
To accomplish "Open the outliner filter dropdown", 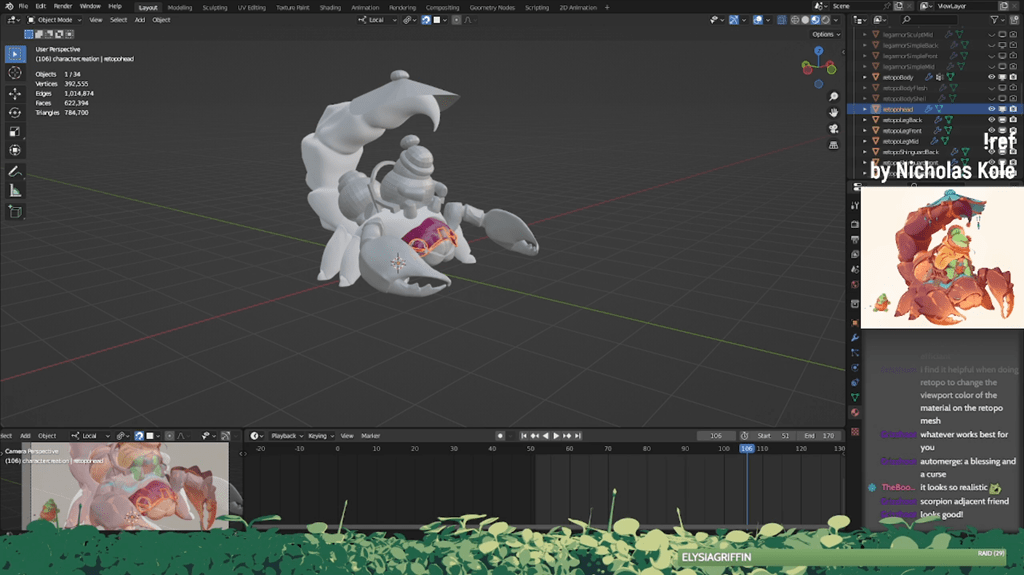I will 997,20.
